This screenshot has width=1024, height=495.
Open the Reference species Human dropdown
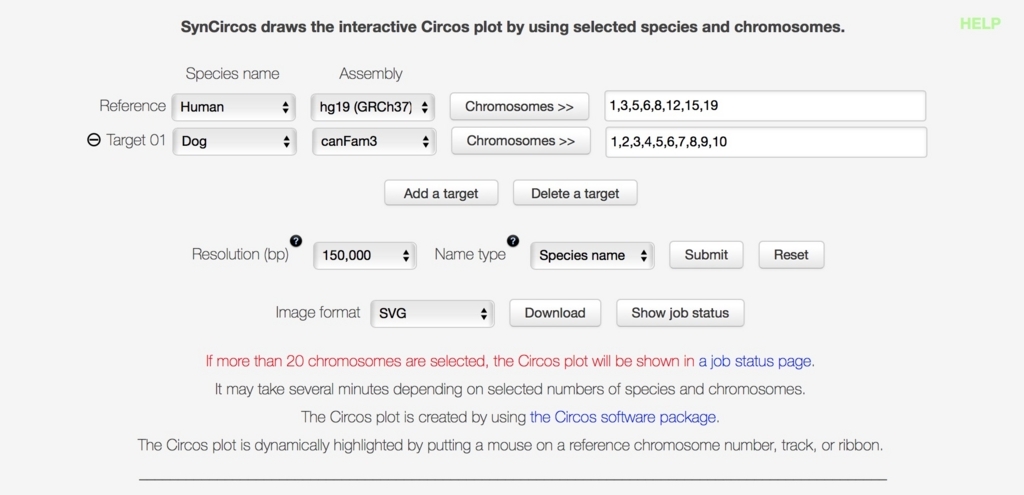(x=234, y=106)
